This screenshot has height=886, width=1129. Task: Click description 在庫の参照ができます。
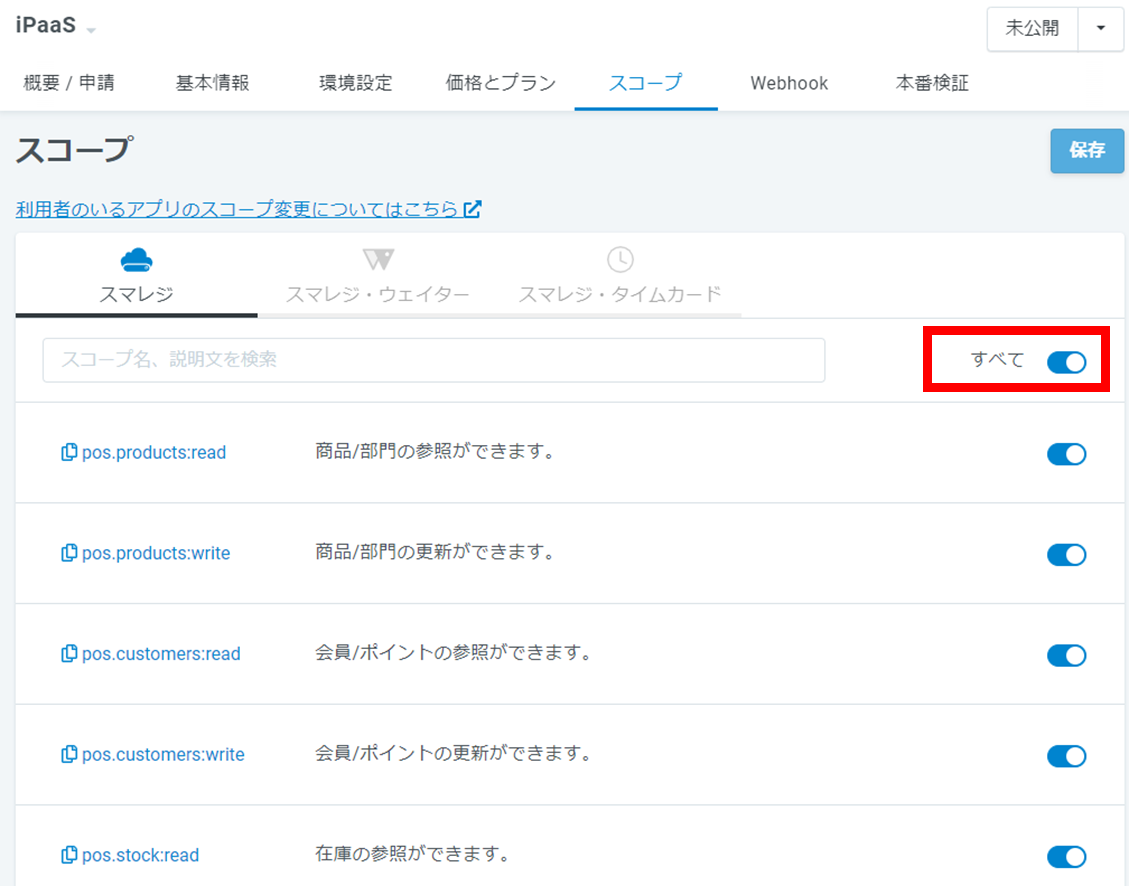coord(412,854)
